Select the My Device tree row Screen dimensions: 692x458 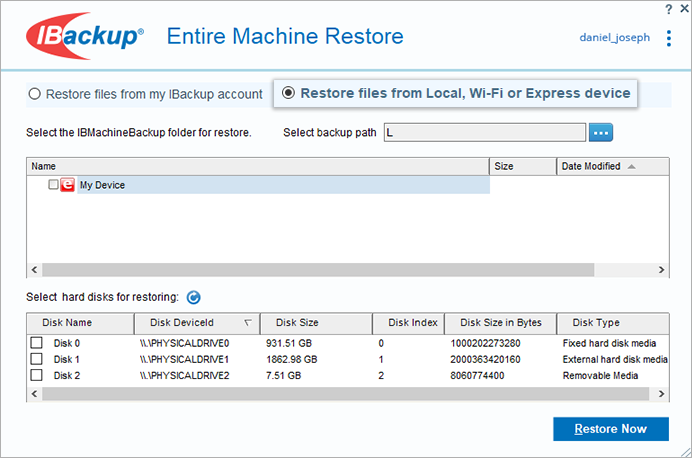[283, 185]
